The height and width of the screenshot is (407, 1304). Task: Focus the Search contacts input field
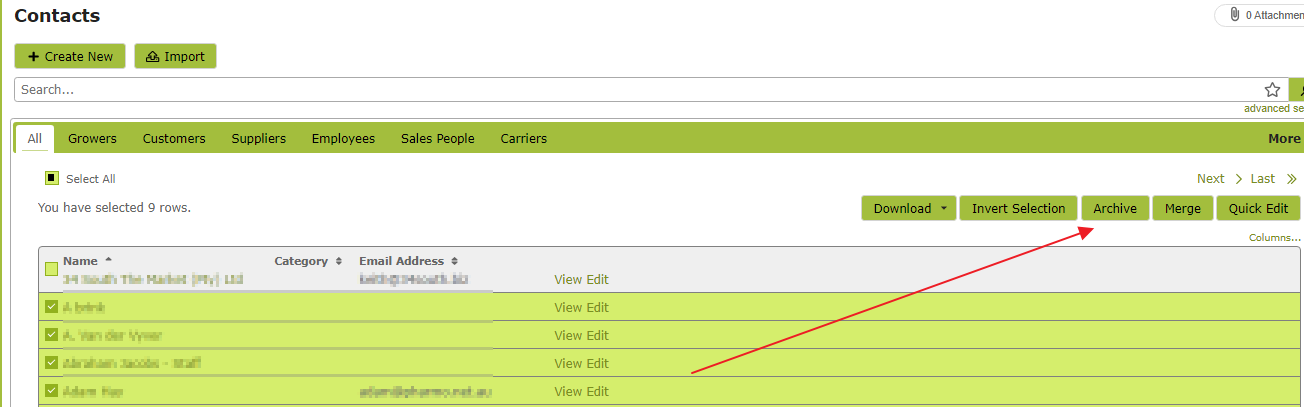point(640,90)
